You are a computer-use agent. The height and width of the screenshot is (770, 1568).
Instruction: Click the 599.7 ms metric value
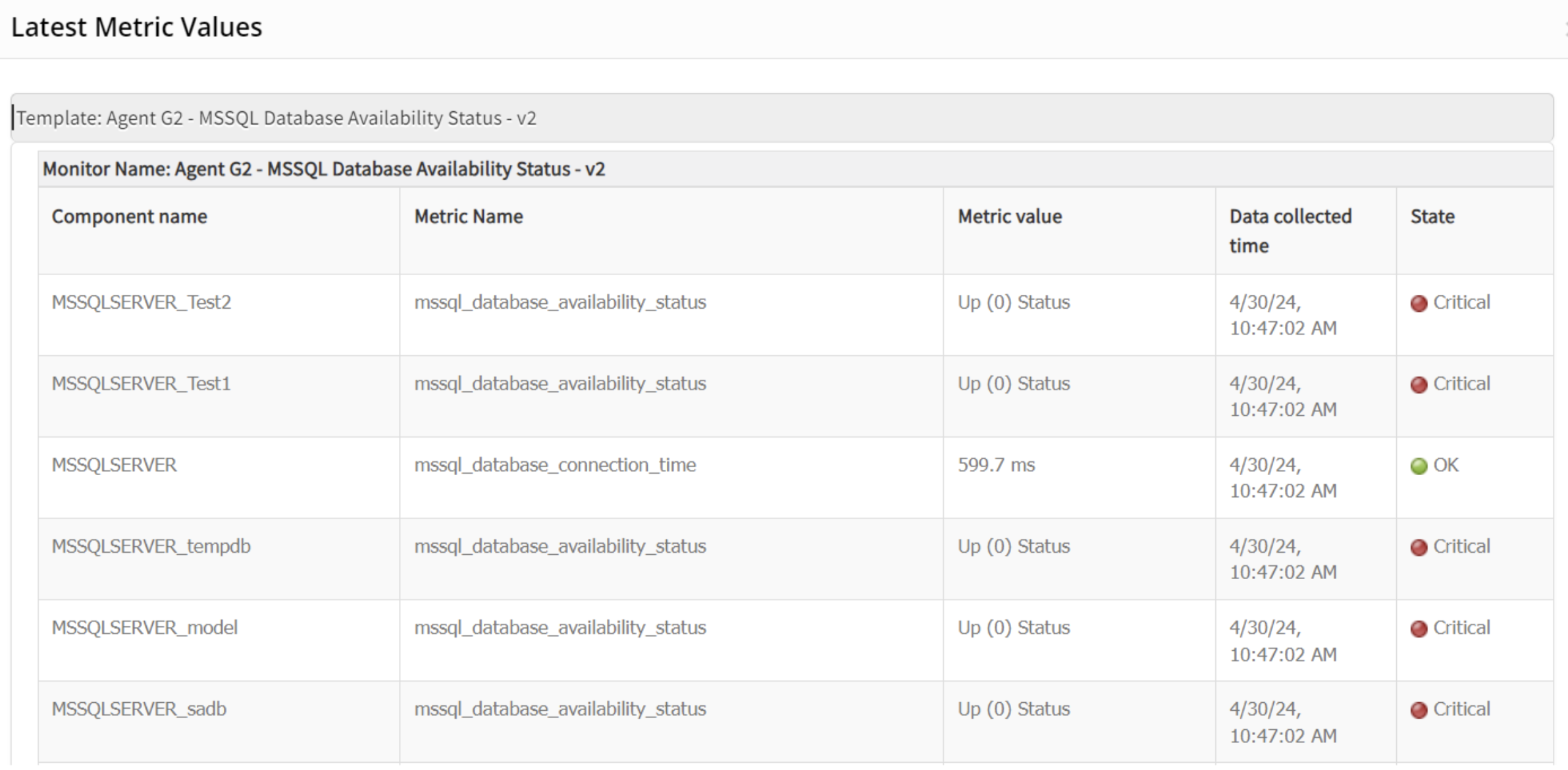(x=996, y=465)
